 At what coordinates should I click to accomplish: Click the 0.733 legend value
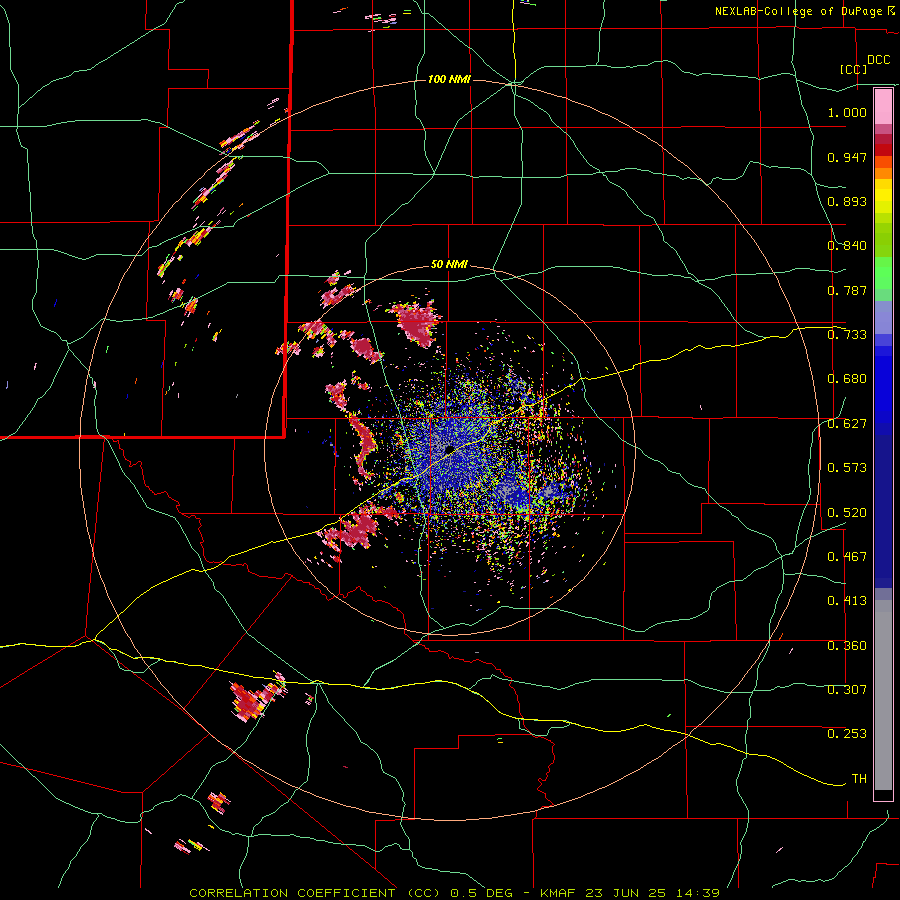847,335
